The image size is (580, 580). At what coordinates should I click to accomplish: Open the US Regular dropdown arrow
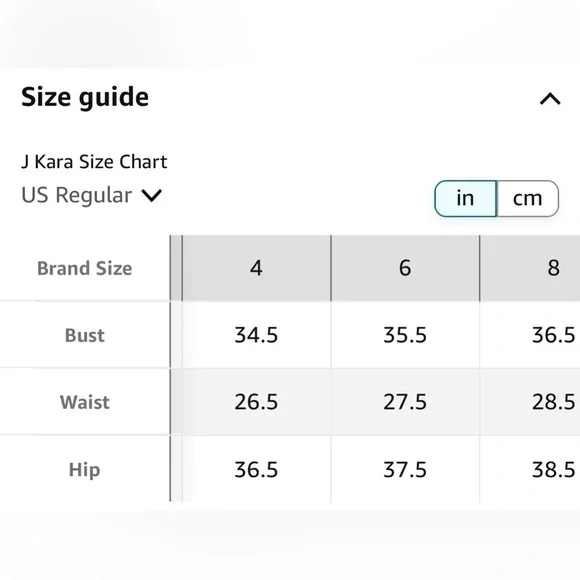(152, 195)
